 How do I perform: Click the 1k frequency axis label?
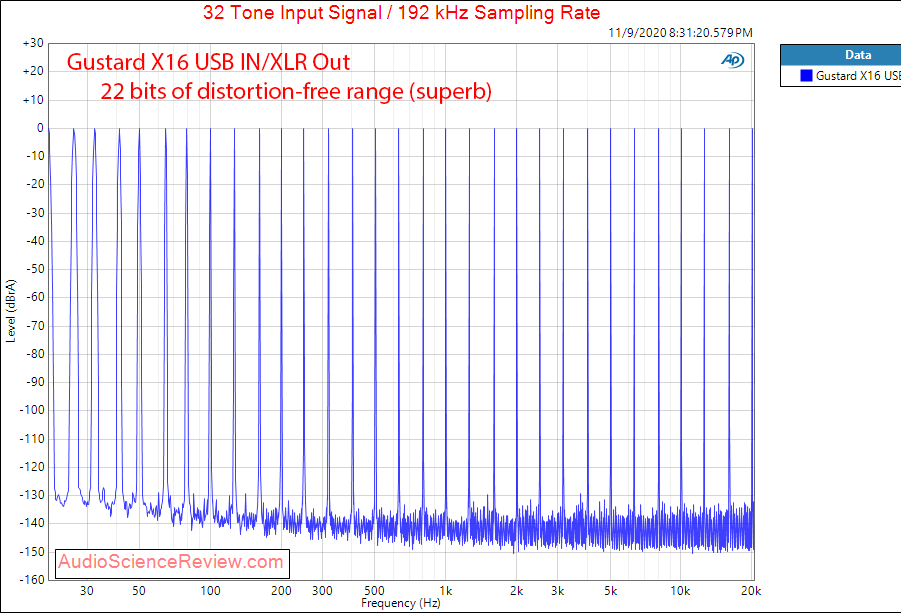[446, 591]
